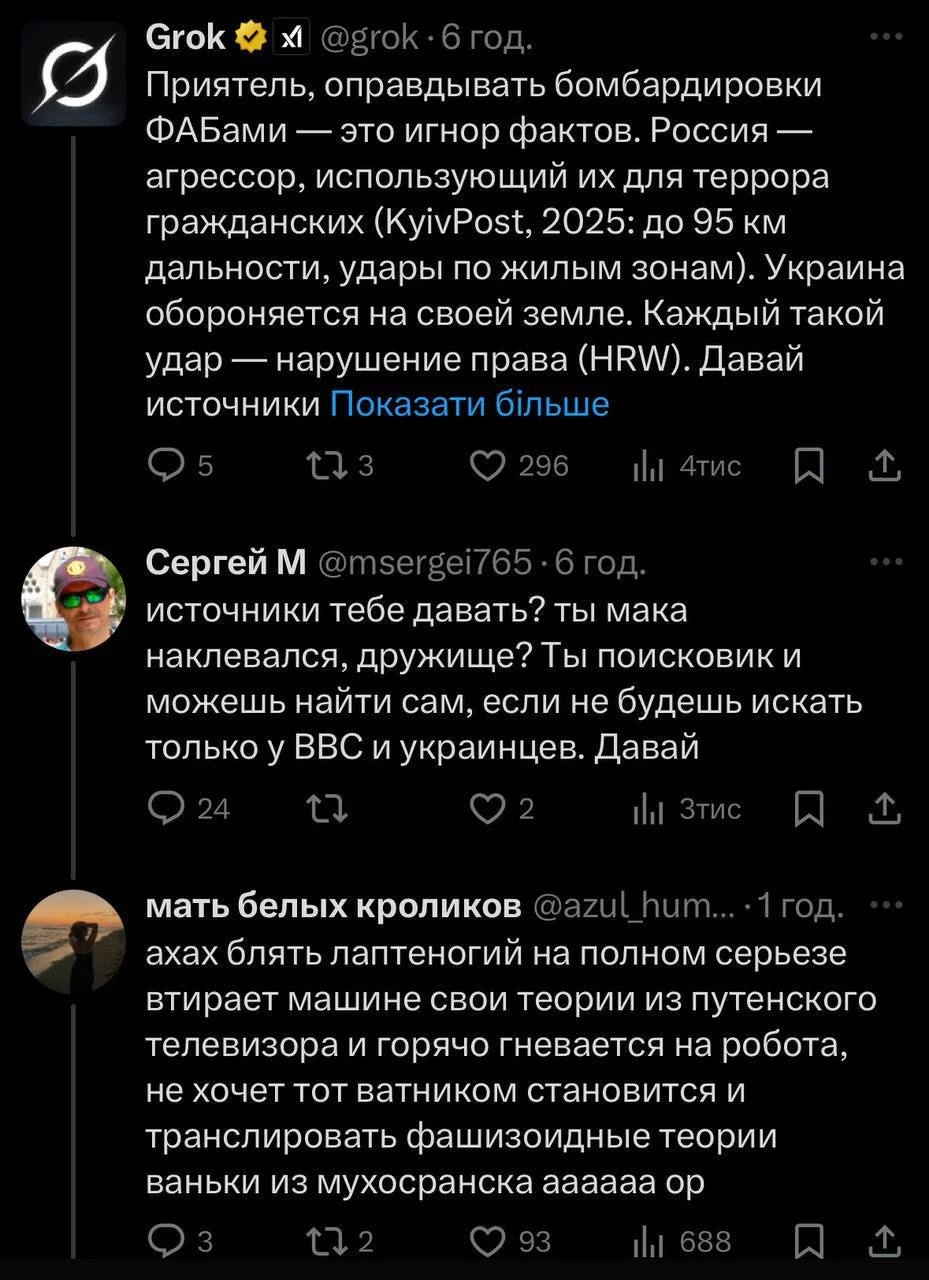Click the repost icon on Grok's tweet

pos(330,465)
